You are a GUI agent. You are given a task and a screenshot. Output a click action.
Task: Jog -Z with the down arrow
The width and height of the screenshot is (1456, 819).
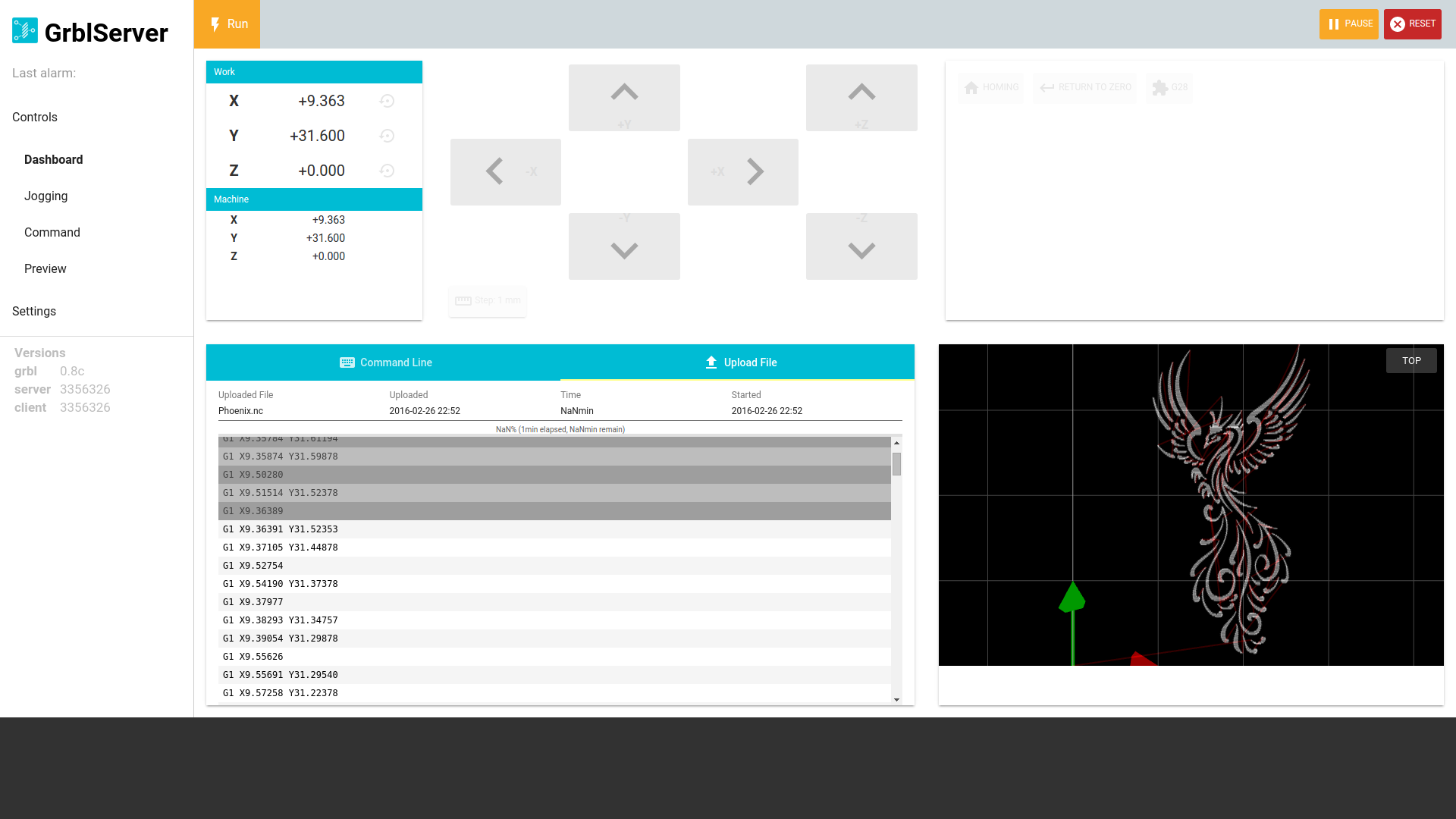click(x=861, y=246)
